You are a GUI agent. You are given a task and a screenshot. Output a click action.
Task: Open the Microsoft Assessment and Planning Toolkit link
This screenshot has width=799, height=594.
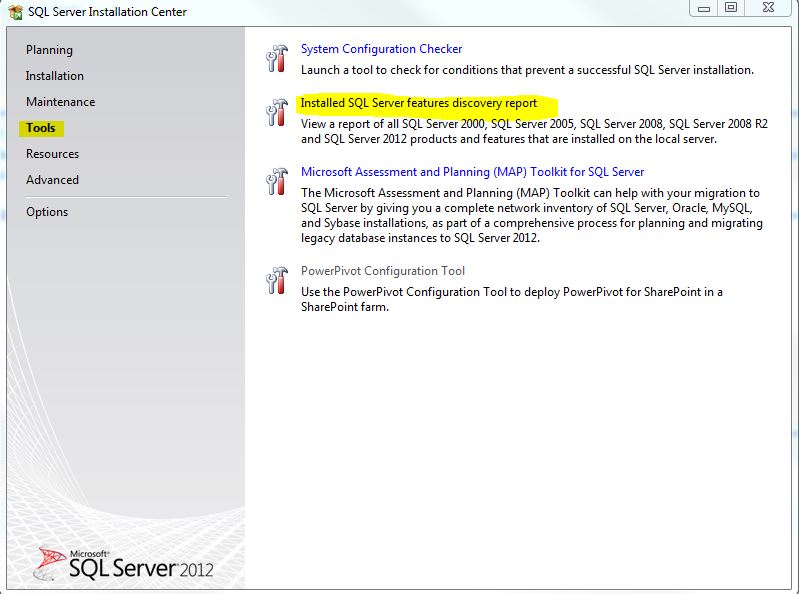click(x=472, y=172)
